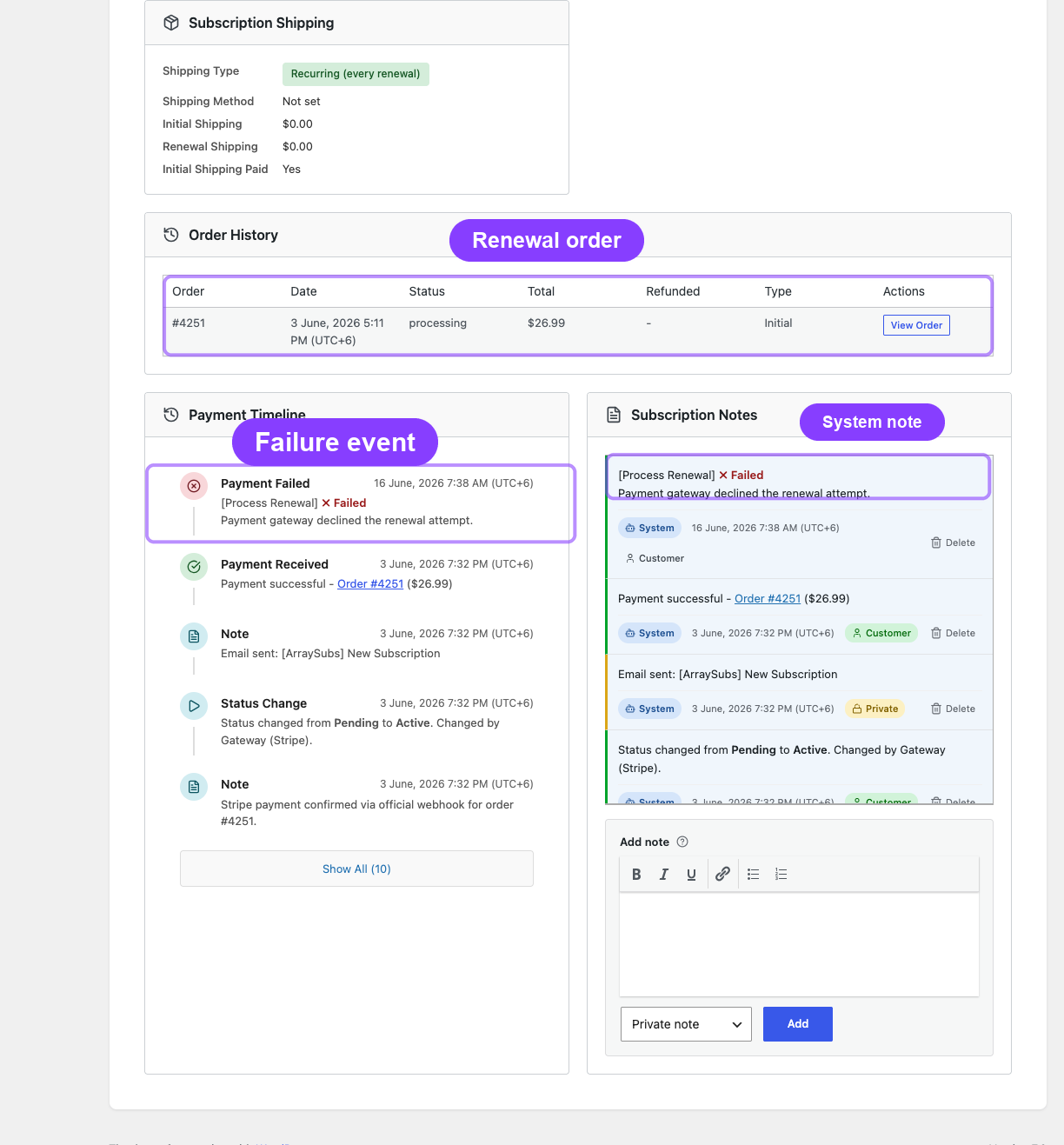Click the Initial type cell
The height and width of the screenshot is (1145, 1064).
click(x=778, y=323)
